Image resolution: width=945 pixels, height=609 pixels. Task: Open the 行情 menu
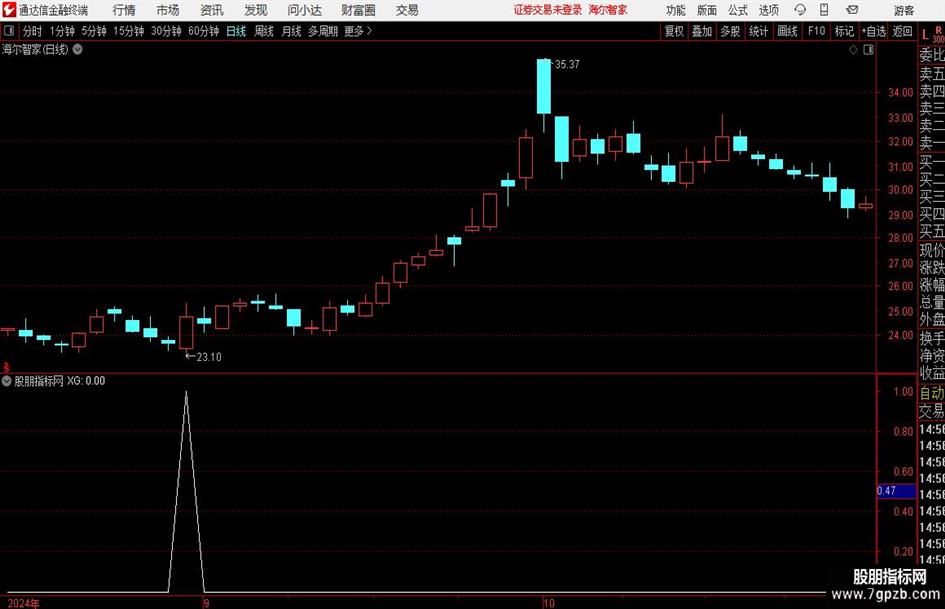click(124, 10)
